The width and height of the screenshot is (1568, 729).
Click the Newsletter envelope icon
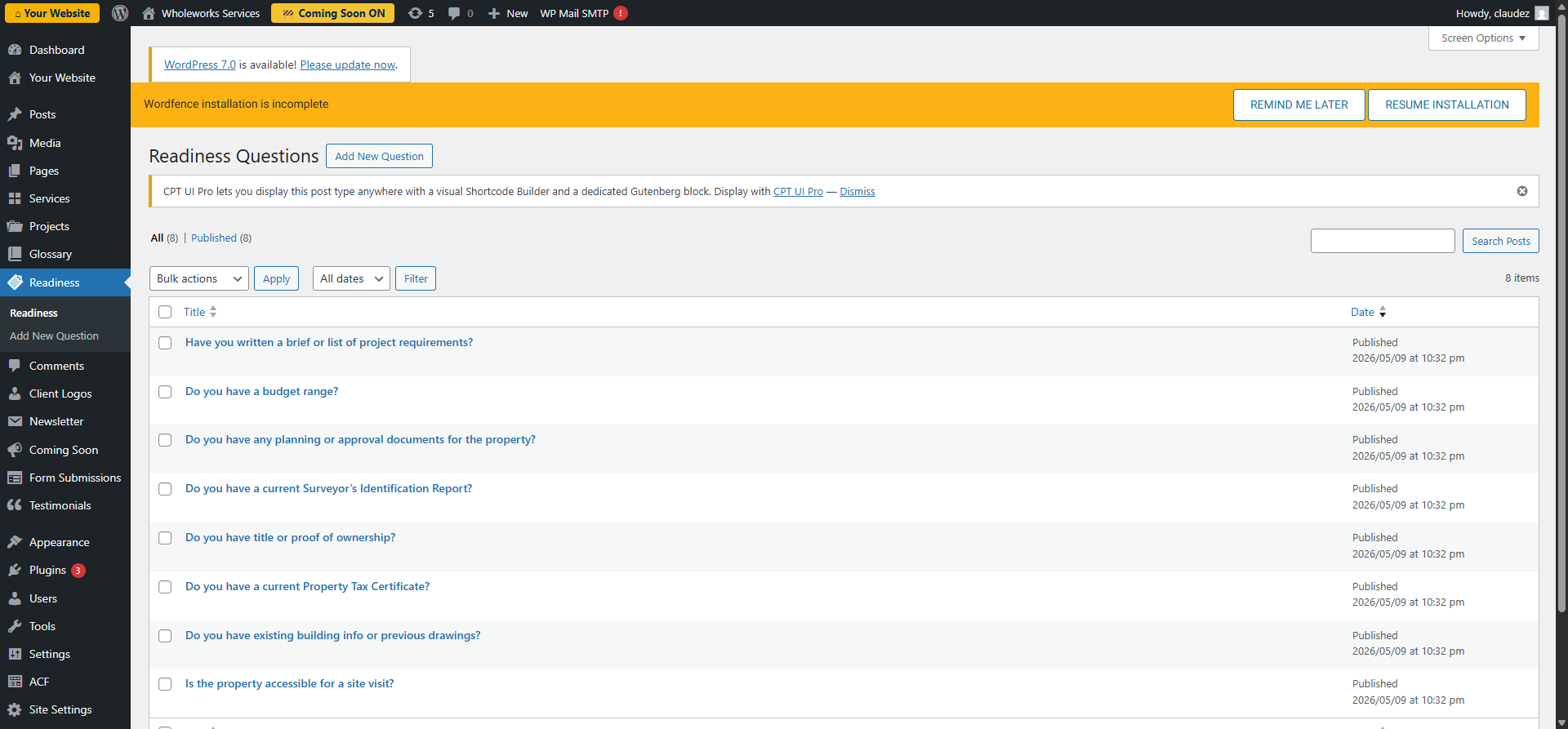(x=15, y=421)
